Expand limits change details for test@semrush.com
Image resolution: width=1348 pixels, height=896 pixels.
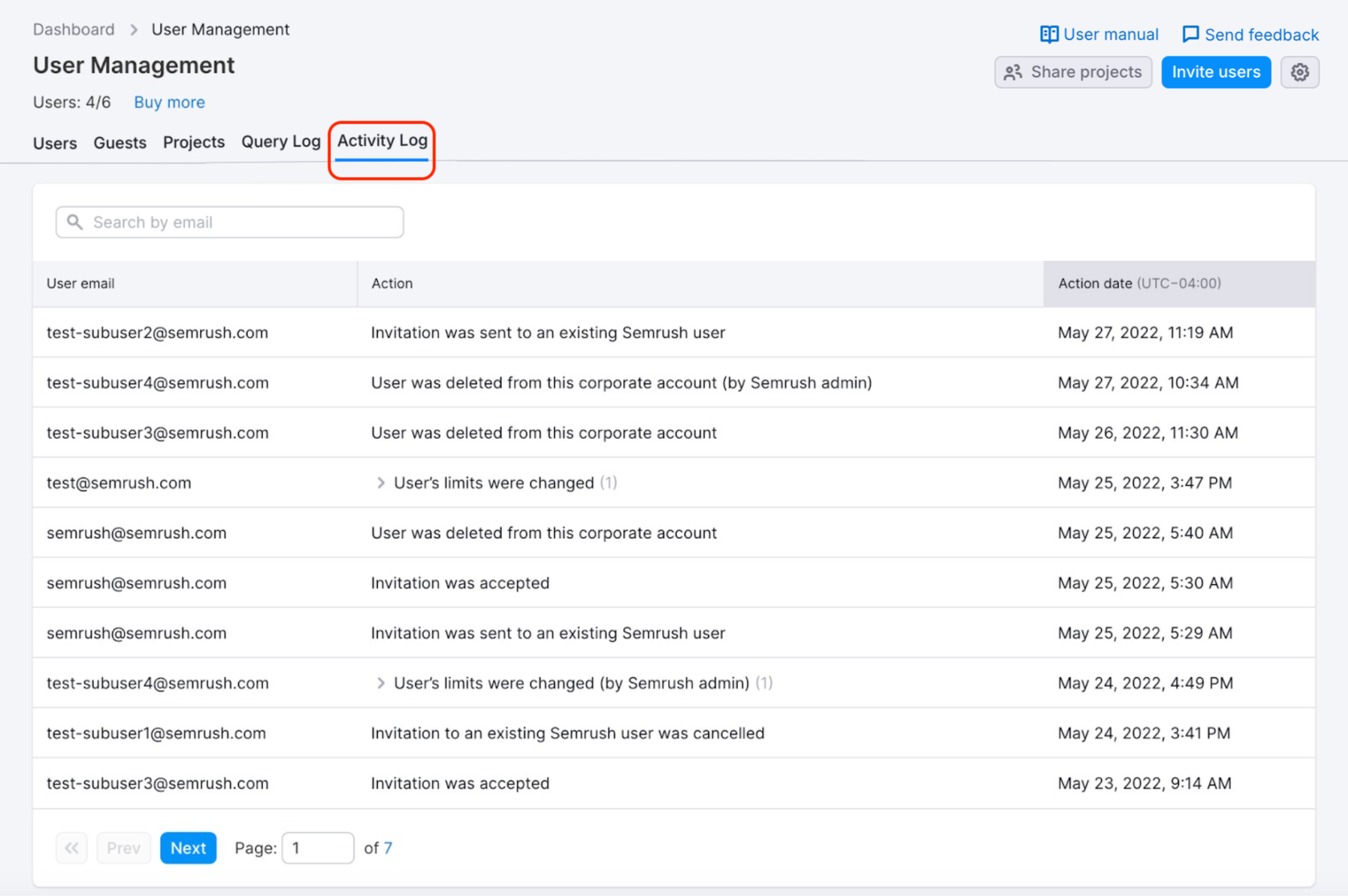(x=382, y=482)
